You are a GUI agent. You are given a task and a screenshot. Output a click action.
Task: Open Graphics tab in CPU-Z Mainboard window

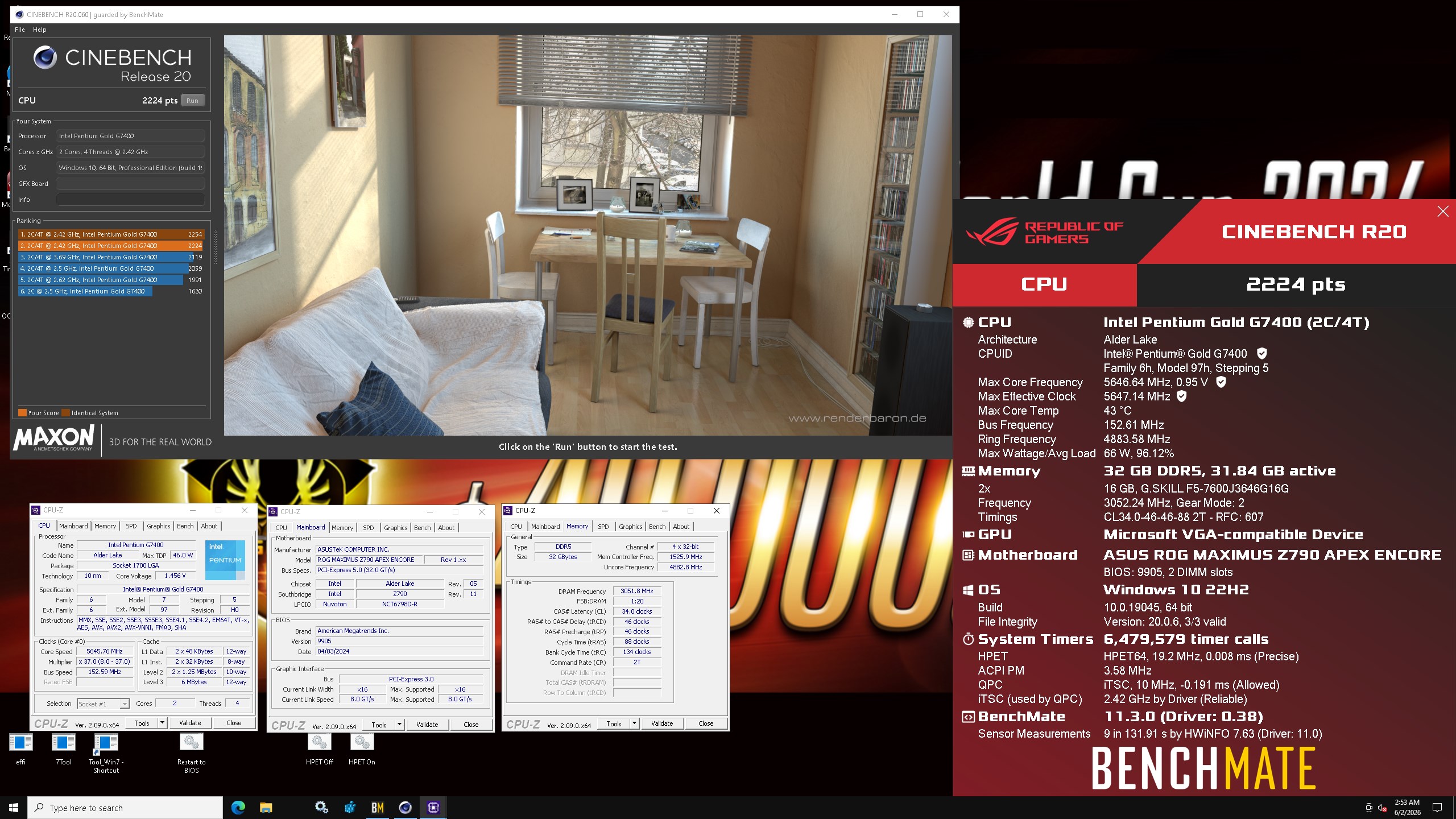click(x=395, y=528)
